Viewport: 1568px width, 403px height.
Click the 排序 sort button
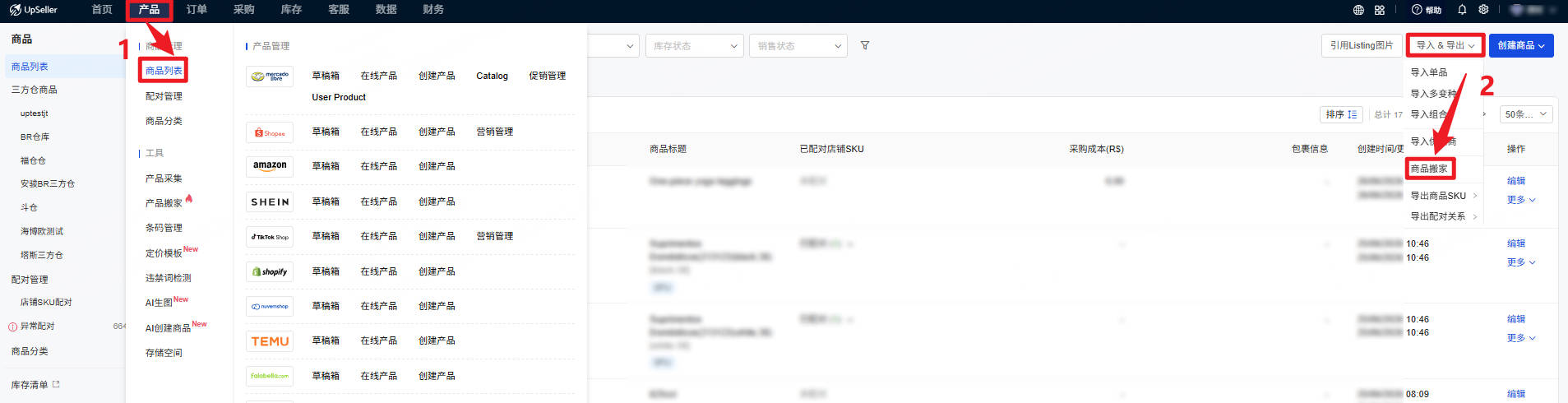1341,114
